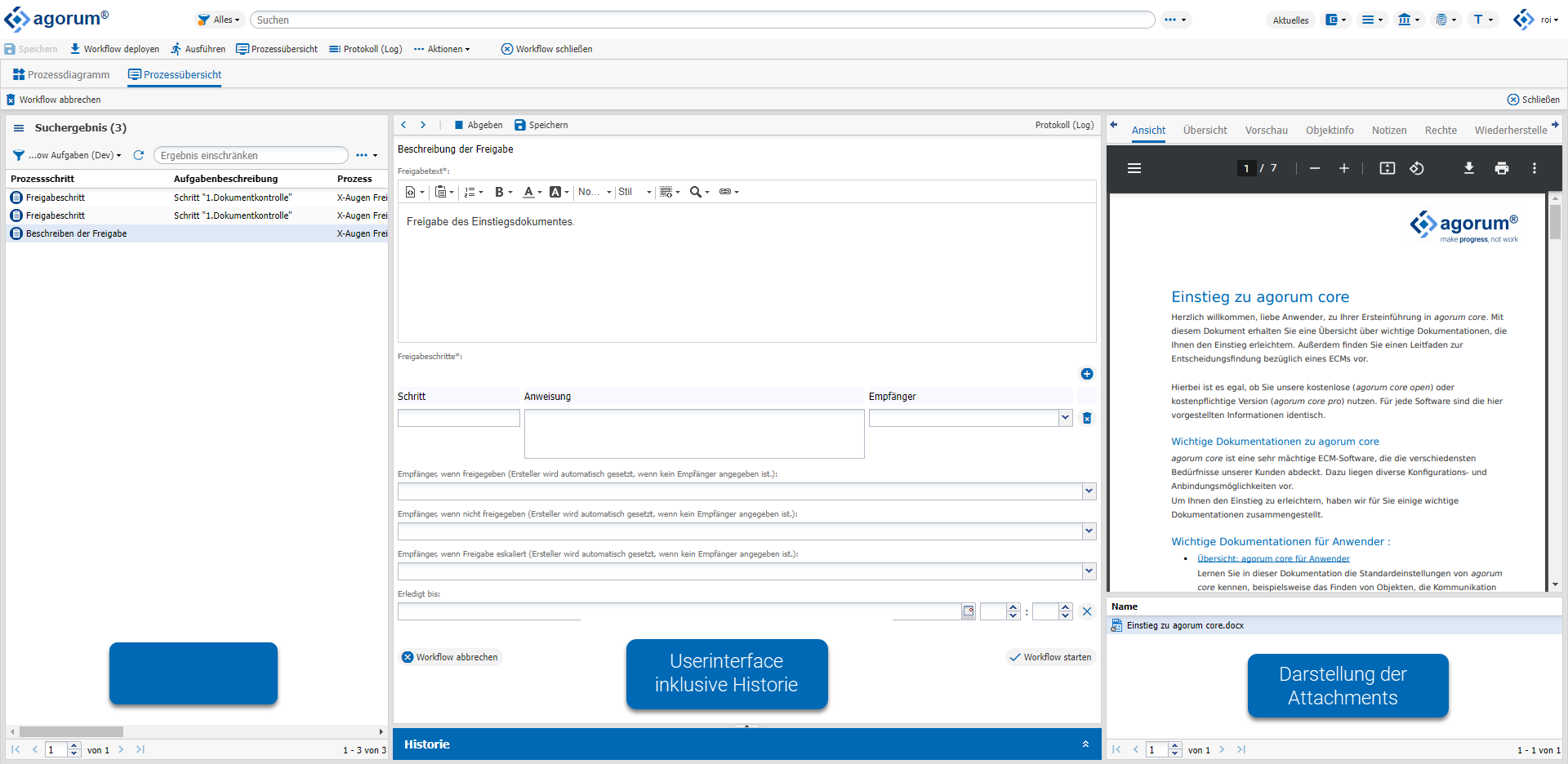
Task: Open the paragraph format 'No...' dropdown
Action: tap(595, 192)
